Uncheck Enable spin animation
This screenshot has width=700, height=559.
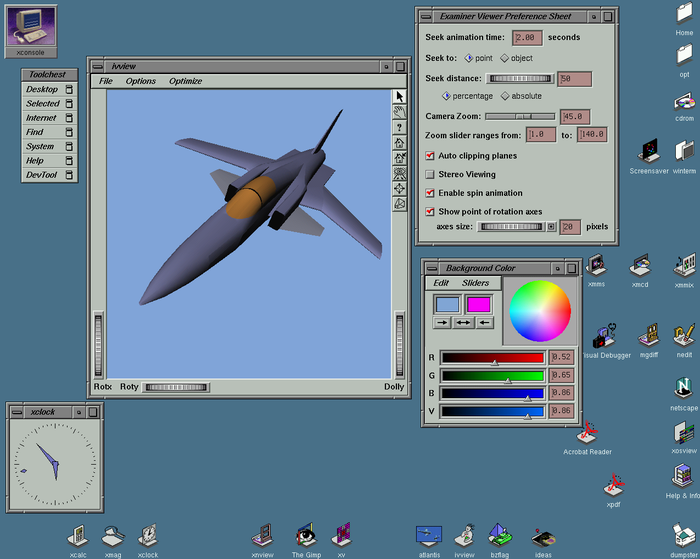(430, 193)
